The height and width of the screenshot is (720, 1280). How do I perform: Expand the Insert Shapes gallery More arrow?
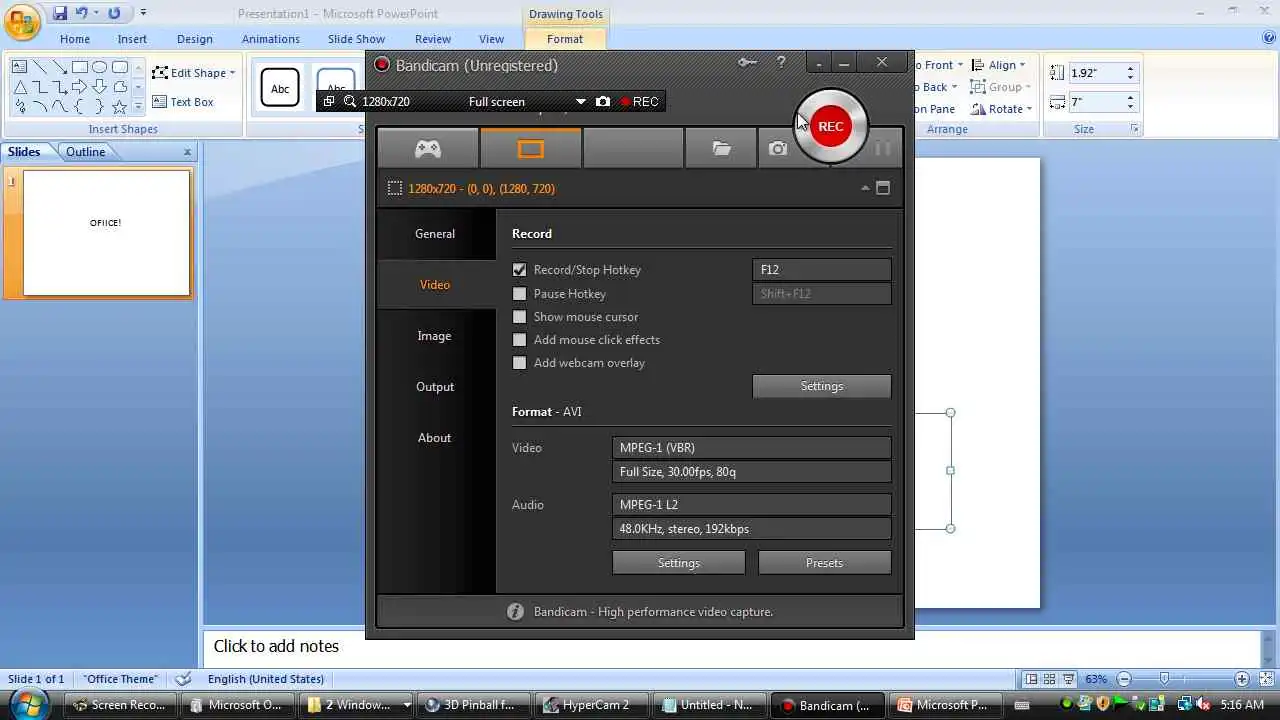click(137, 106)
